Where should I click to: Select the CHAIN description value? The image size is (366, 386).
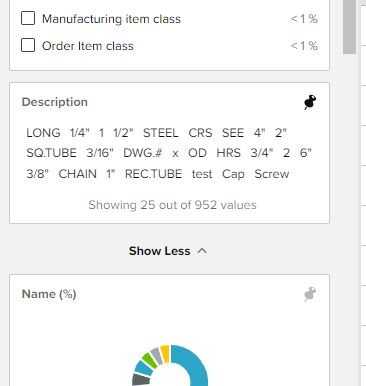77,174
